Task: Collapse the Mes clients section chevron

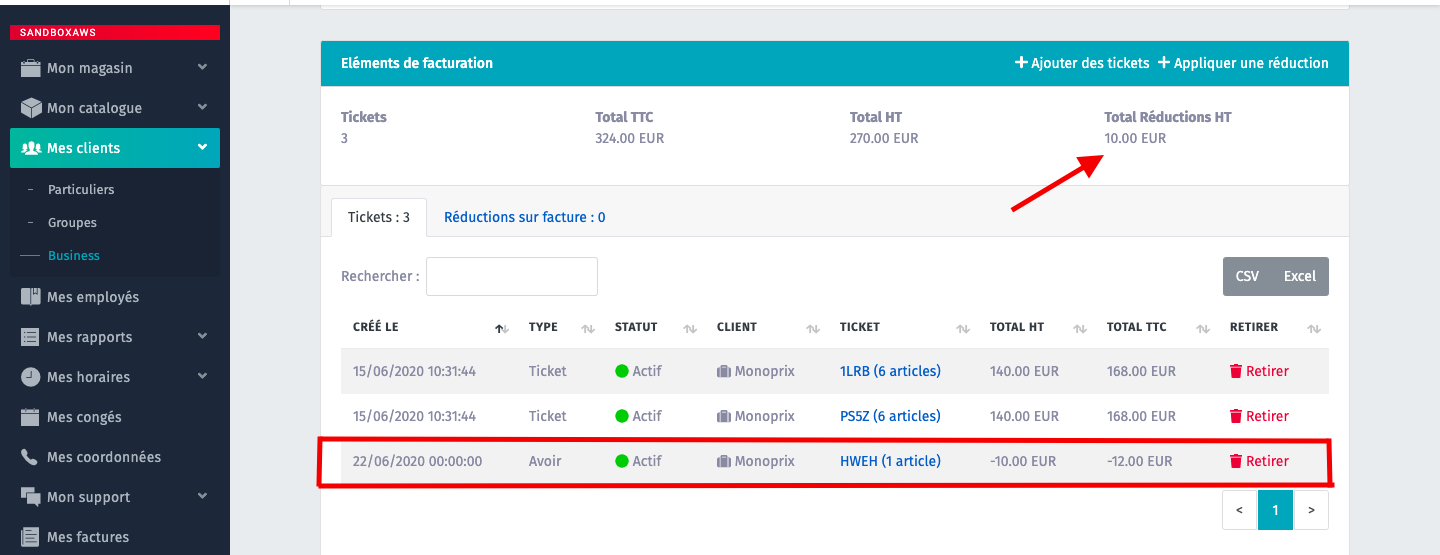Action: tap(202, 148)
